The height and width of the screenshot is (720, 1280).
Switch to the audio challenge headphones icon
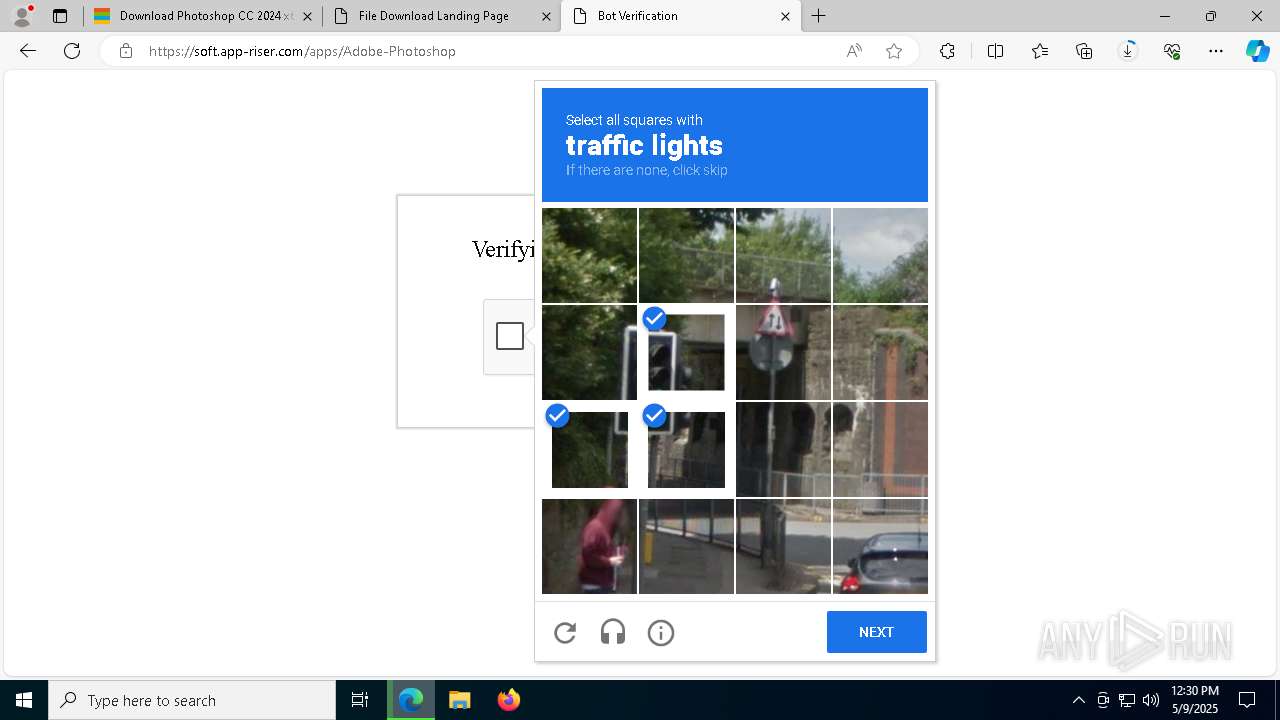[x=613, y=632]
